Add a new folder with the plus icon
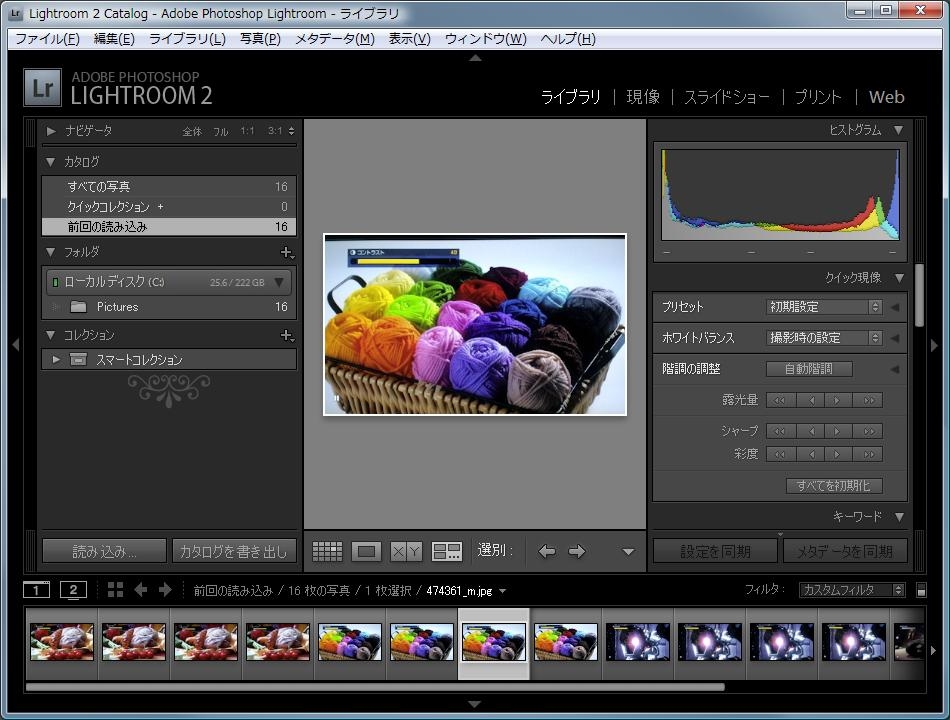The width and height of the screenshot is (950, 720). 286,253
